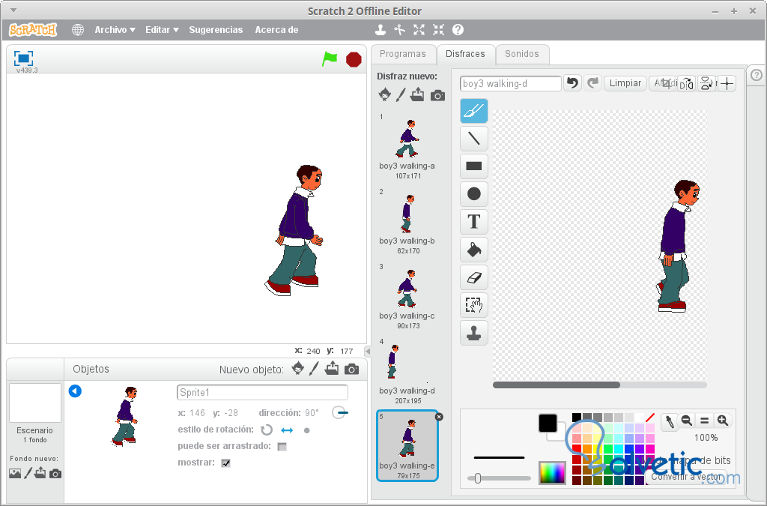This screenshot has height=506, width=767.
Task: Set rotation style to all around
Action: point(267,430)
